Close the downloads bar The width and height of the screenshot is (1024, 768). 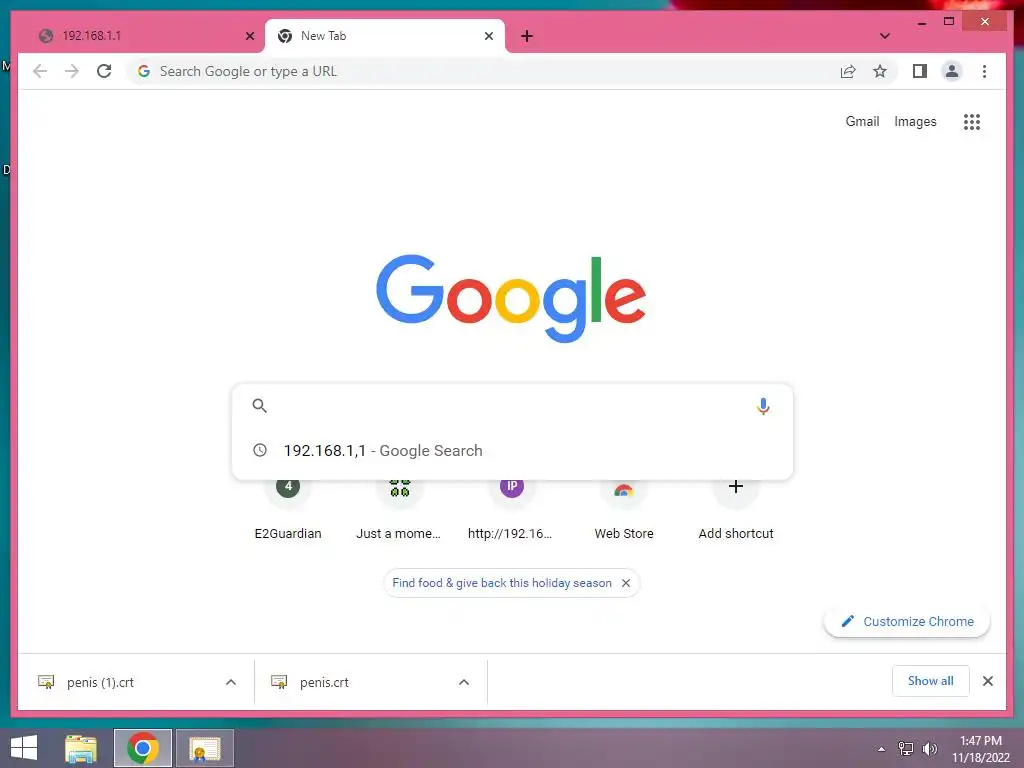987,681
